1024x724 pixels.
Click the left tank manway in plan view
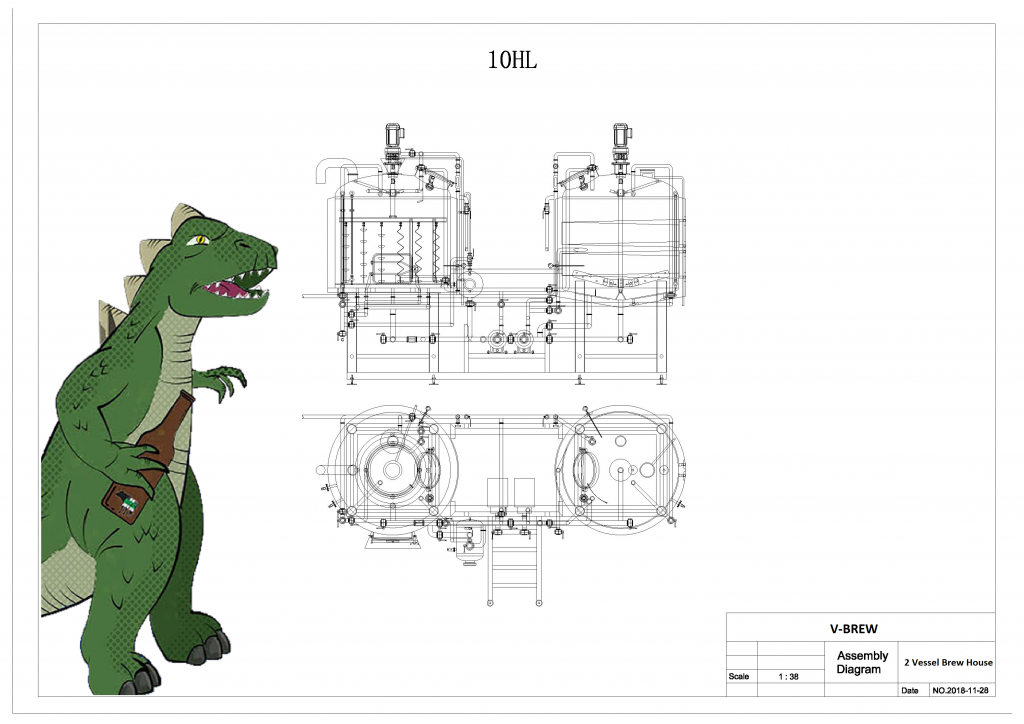(428, 470)
